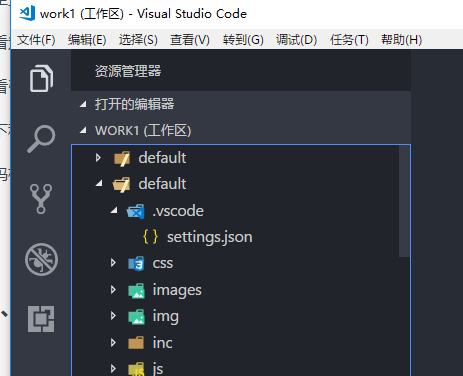463x376 pixels.
Task: Open the 帮助(H) menu
Action: coord(402,40)
